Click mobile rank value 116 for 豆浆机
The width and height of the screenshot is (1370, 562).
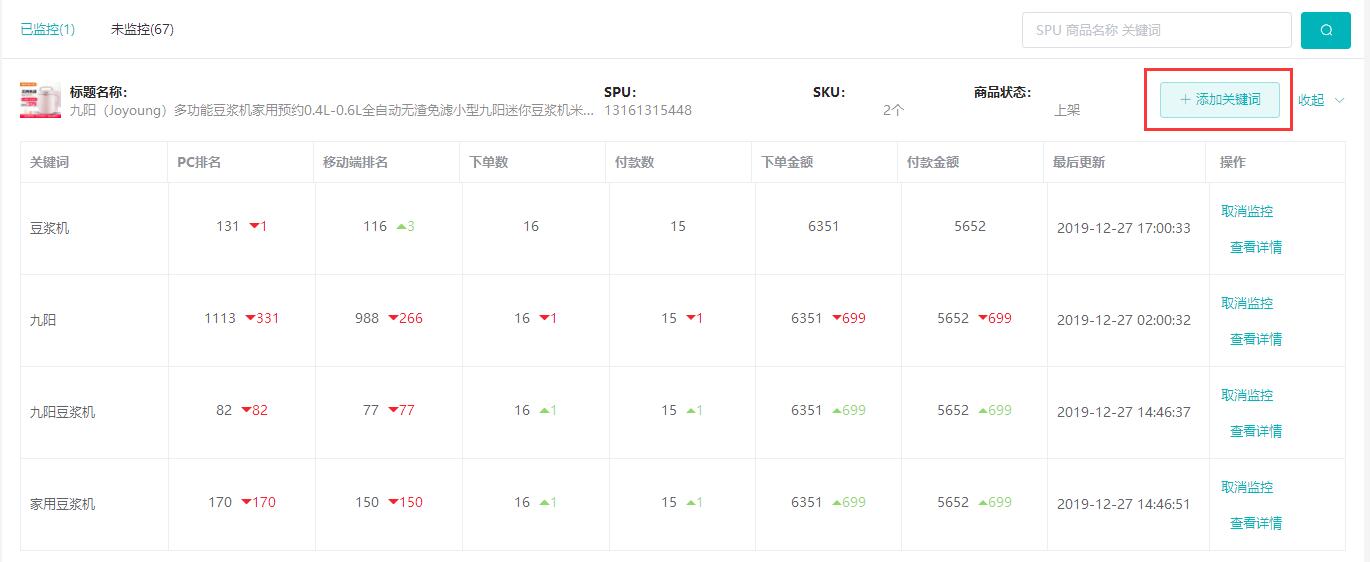[x=375, y=226]
